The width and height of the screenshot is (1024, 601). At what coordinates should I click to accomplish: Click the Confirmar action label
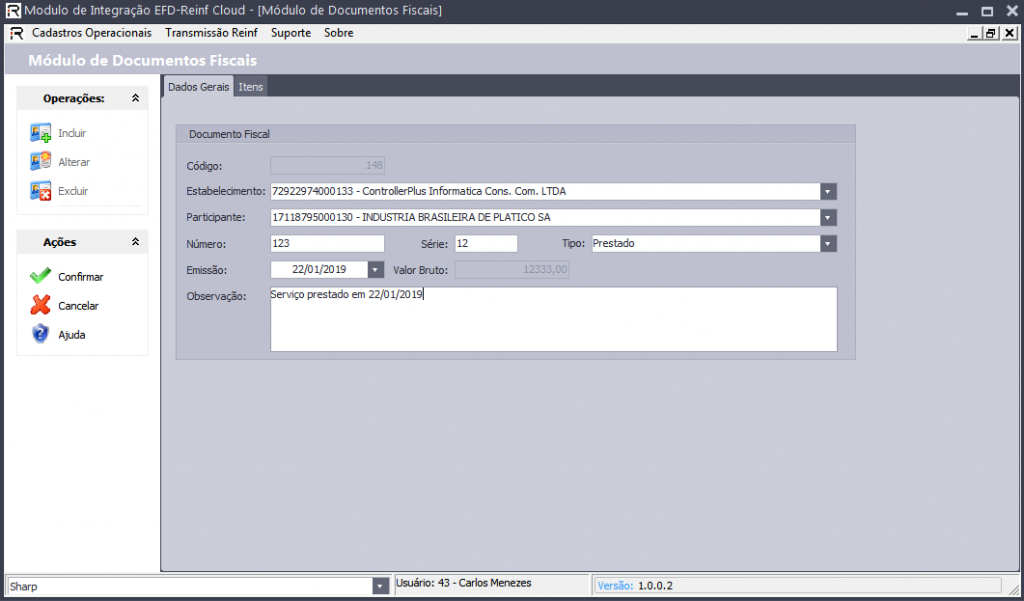click(x=80, y=277)
